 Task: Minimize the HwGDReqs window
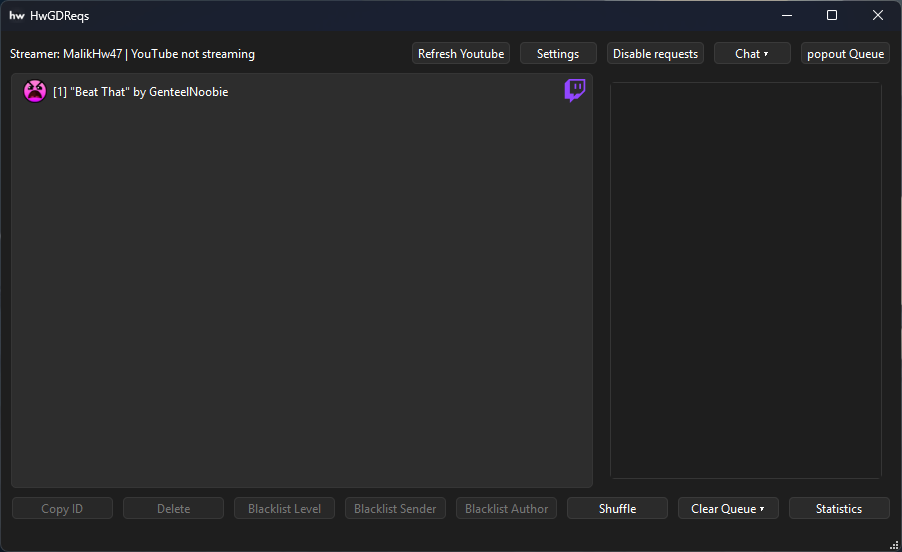787,16
